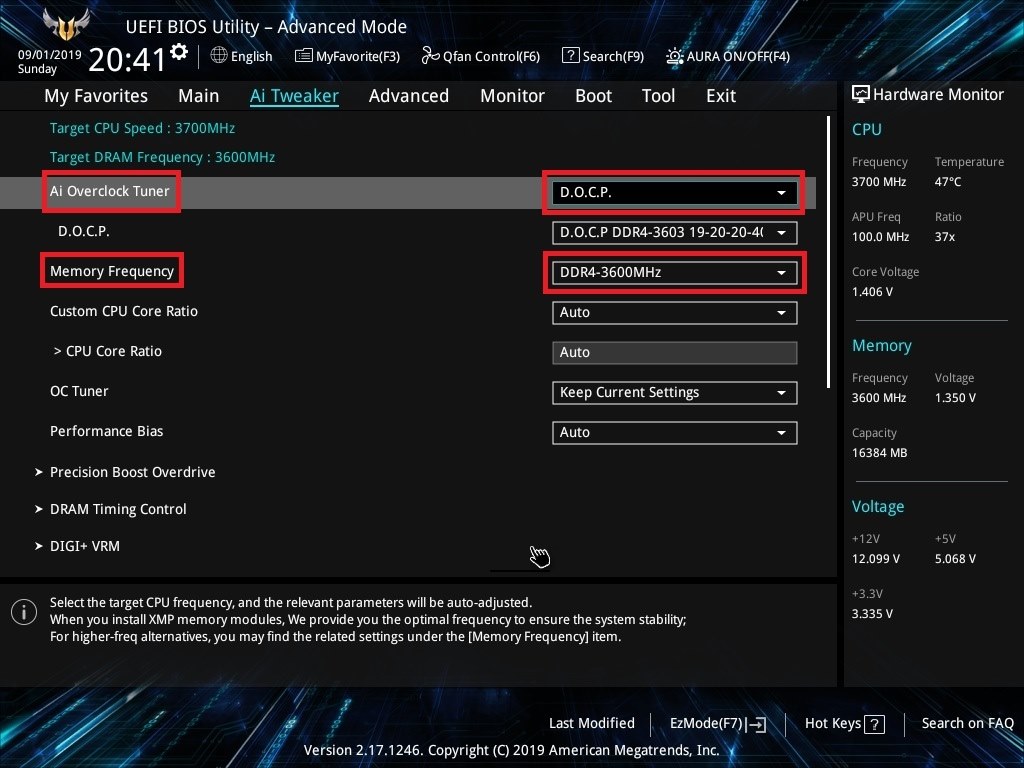Click Last Modified button
This screenshot has width=1024, height=768.
coord(592,724)
